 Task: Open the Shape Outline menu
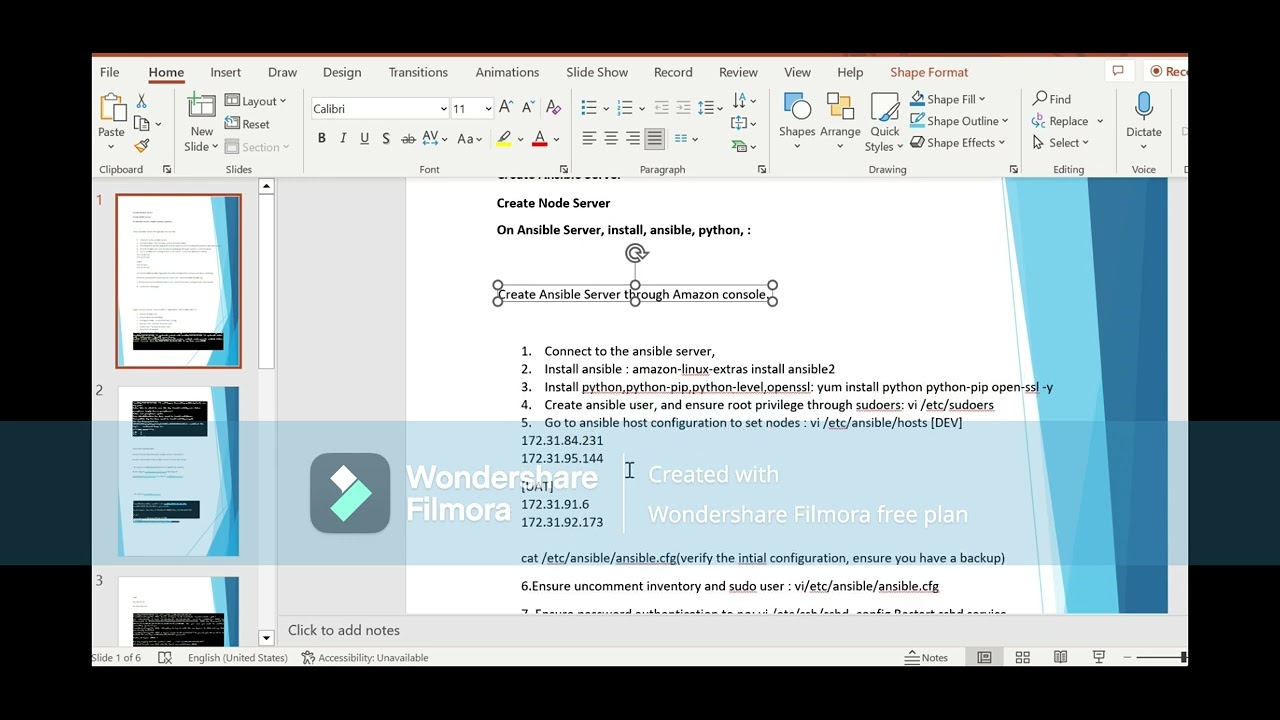tap(959, 121)
